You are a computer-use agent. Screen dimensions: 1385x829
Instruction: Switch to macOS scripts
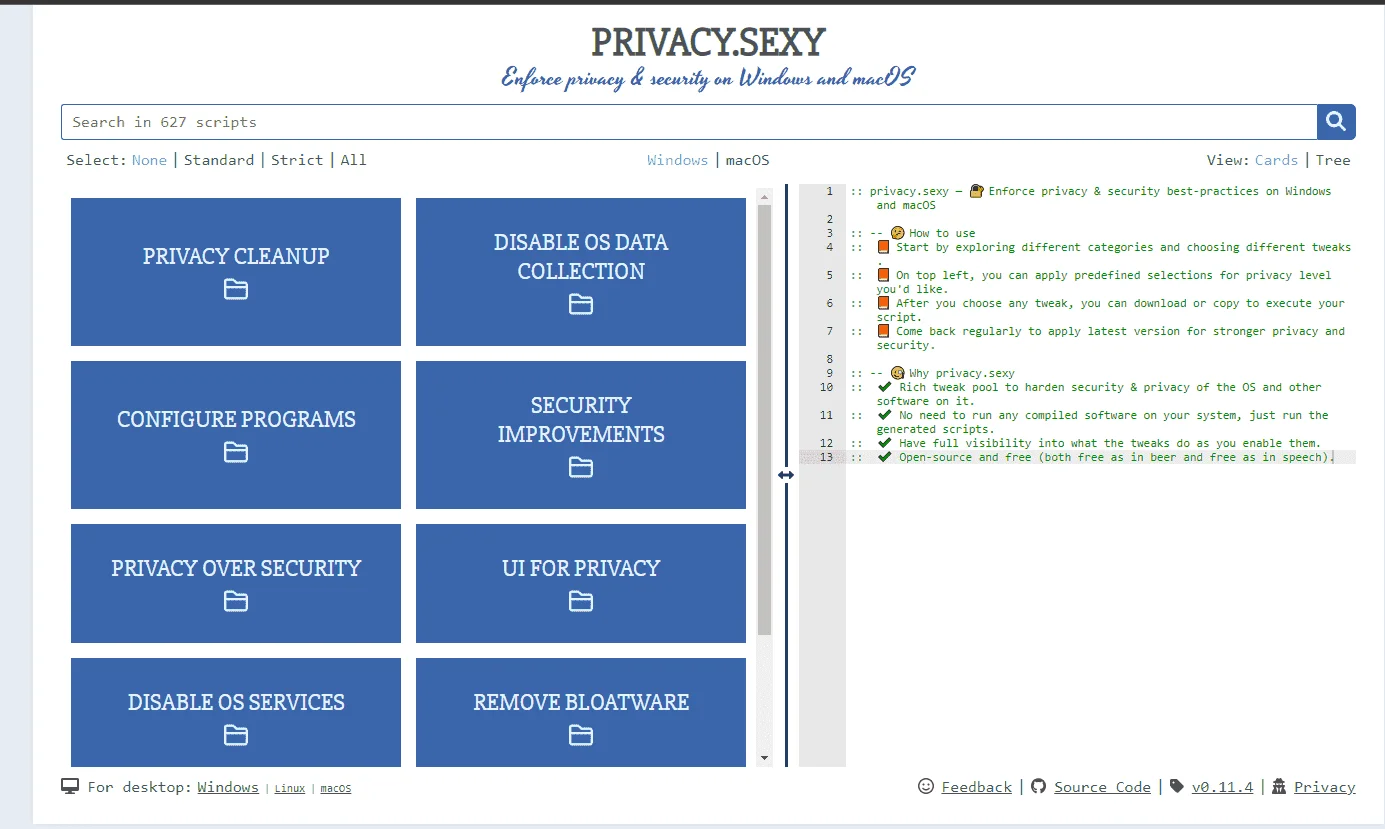tap(747, 160)
